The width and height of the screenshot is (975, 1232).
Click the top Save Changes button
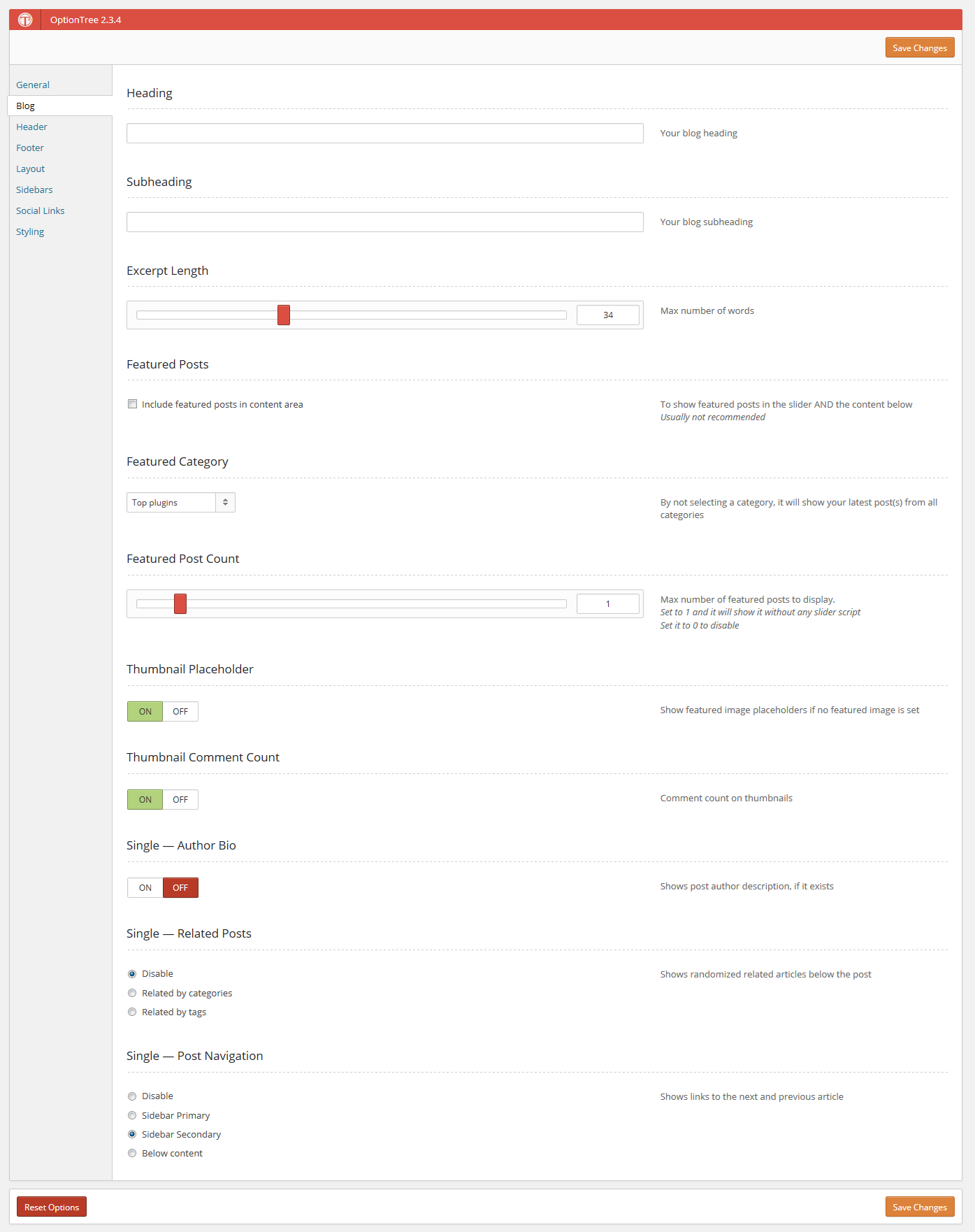click(920, 48)
